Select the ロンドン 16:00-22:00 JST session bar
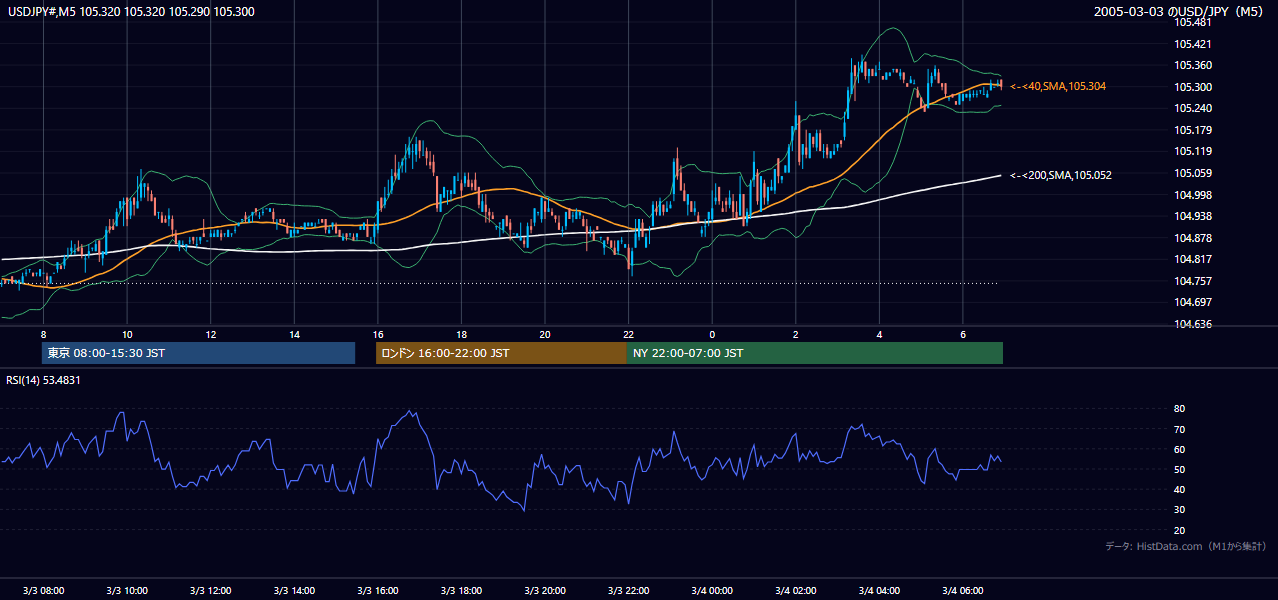Image resolution: width=1278 pixels, height=600 pixels. (501, 353)
